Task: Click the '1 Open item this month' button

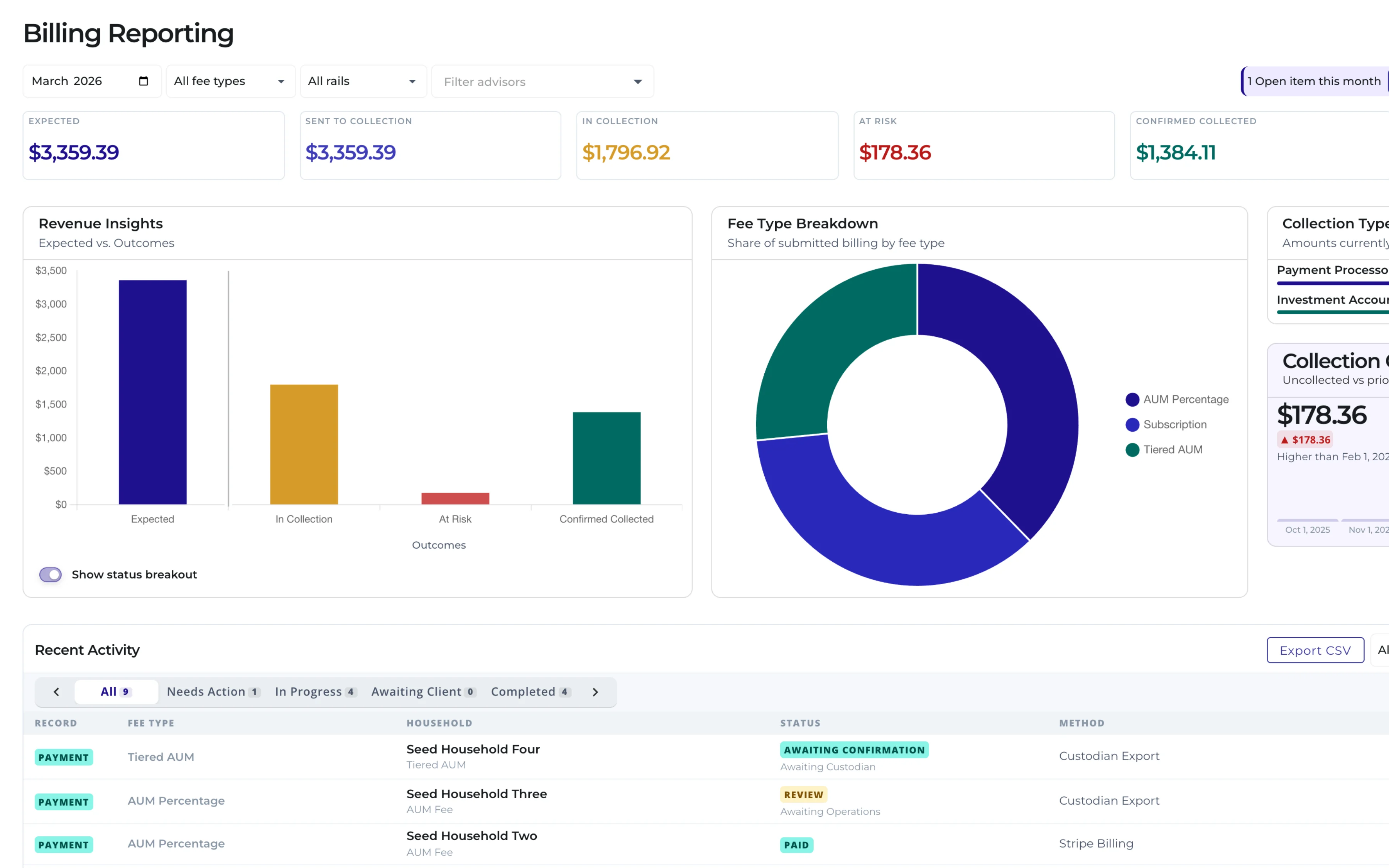Action: point(1314,81)
